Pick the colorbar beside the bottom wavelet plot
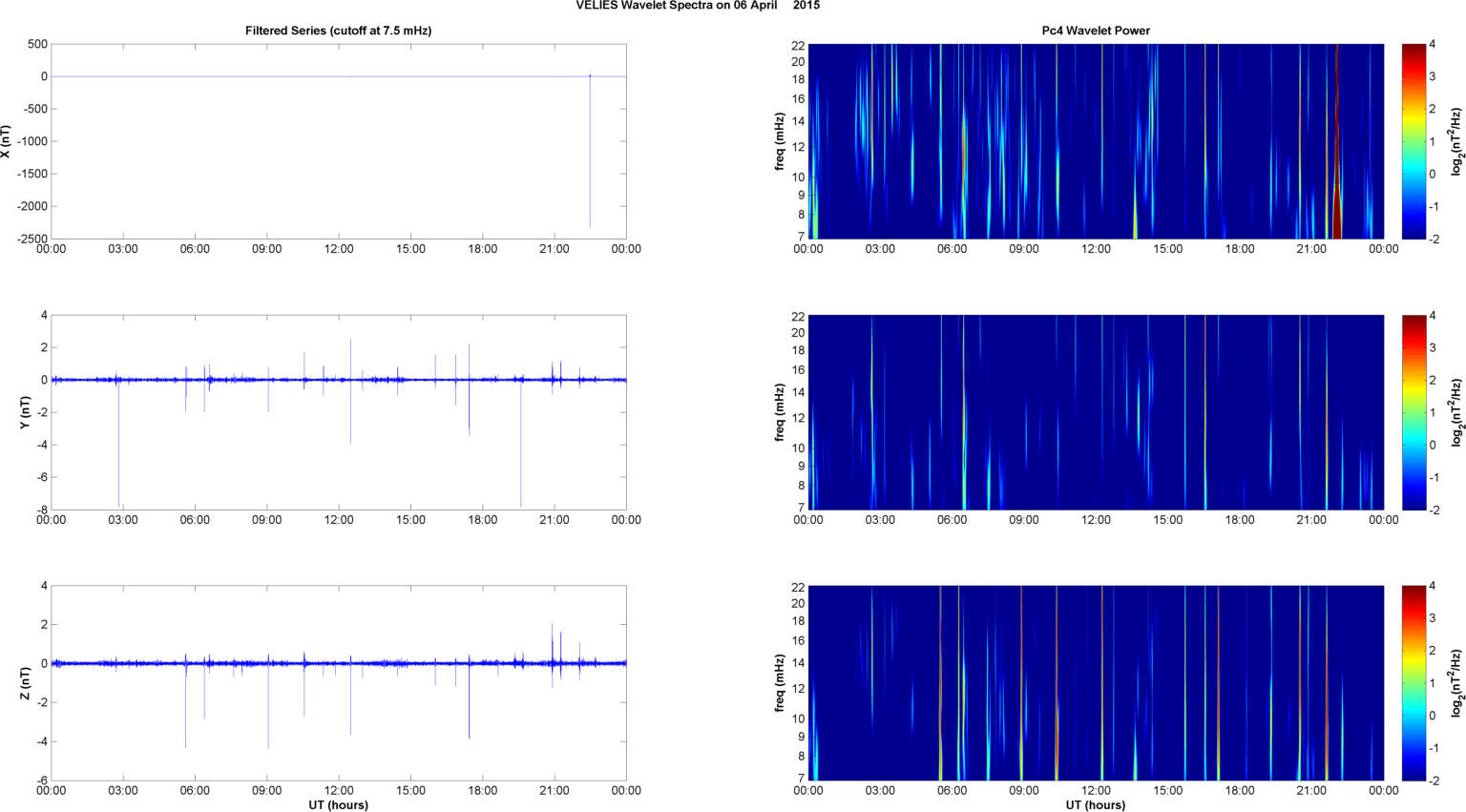The width and height of the screenshot is (1466, 812). tap(1414, 683)
